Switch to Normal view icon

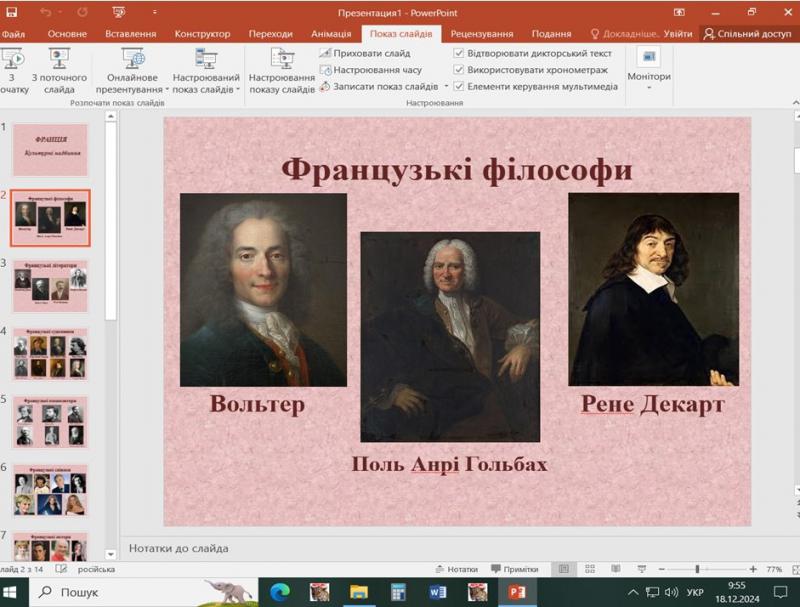click(563, 569)
